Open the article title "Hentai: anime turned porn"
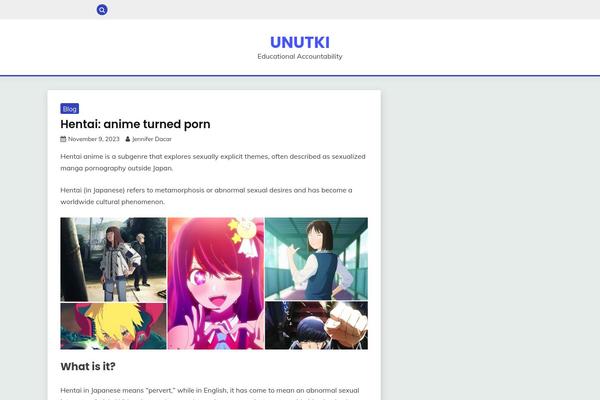Screen dimensions: 600x400 (x=135, y=124)
